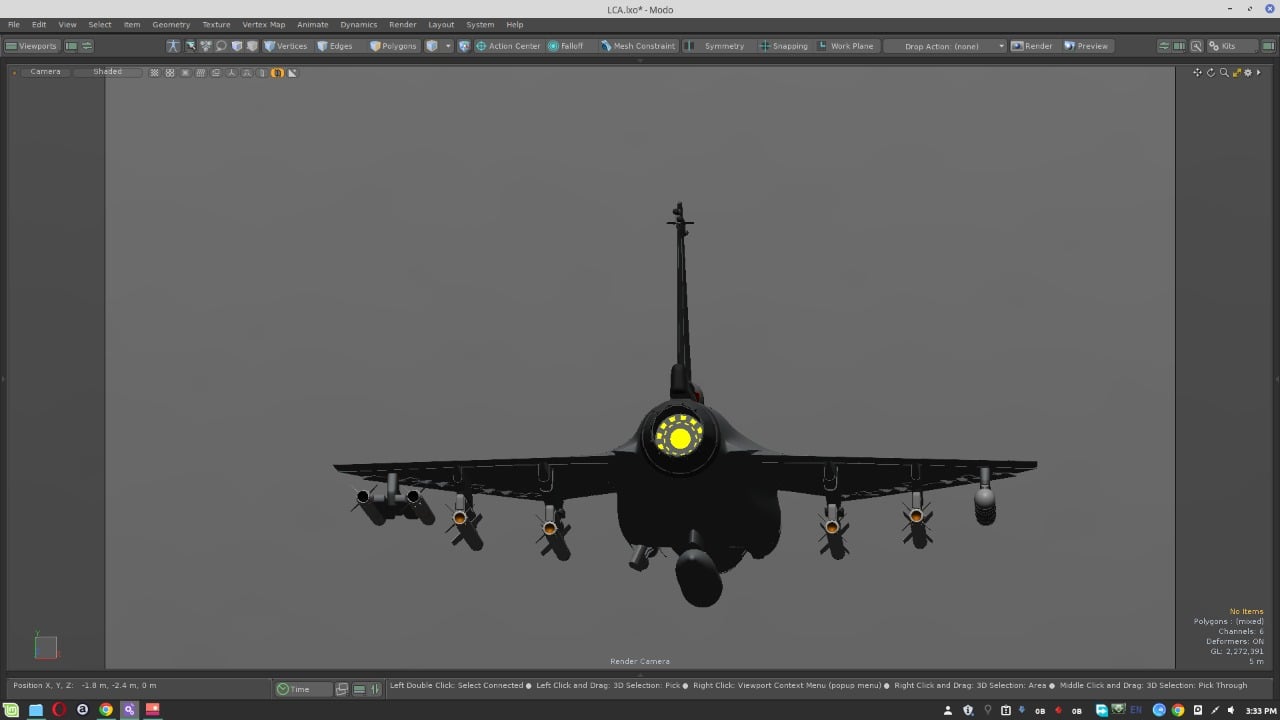Toggle Snapping on or off

tap(783, 46)
